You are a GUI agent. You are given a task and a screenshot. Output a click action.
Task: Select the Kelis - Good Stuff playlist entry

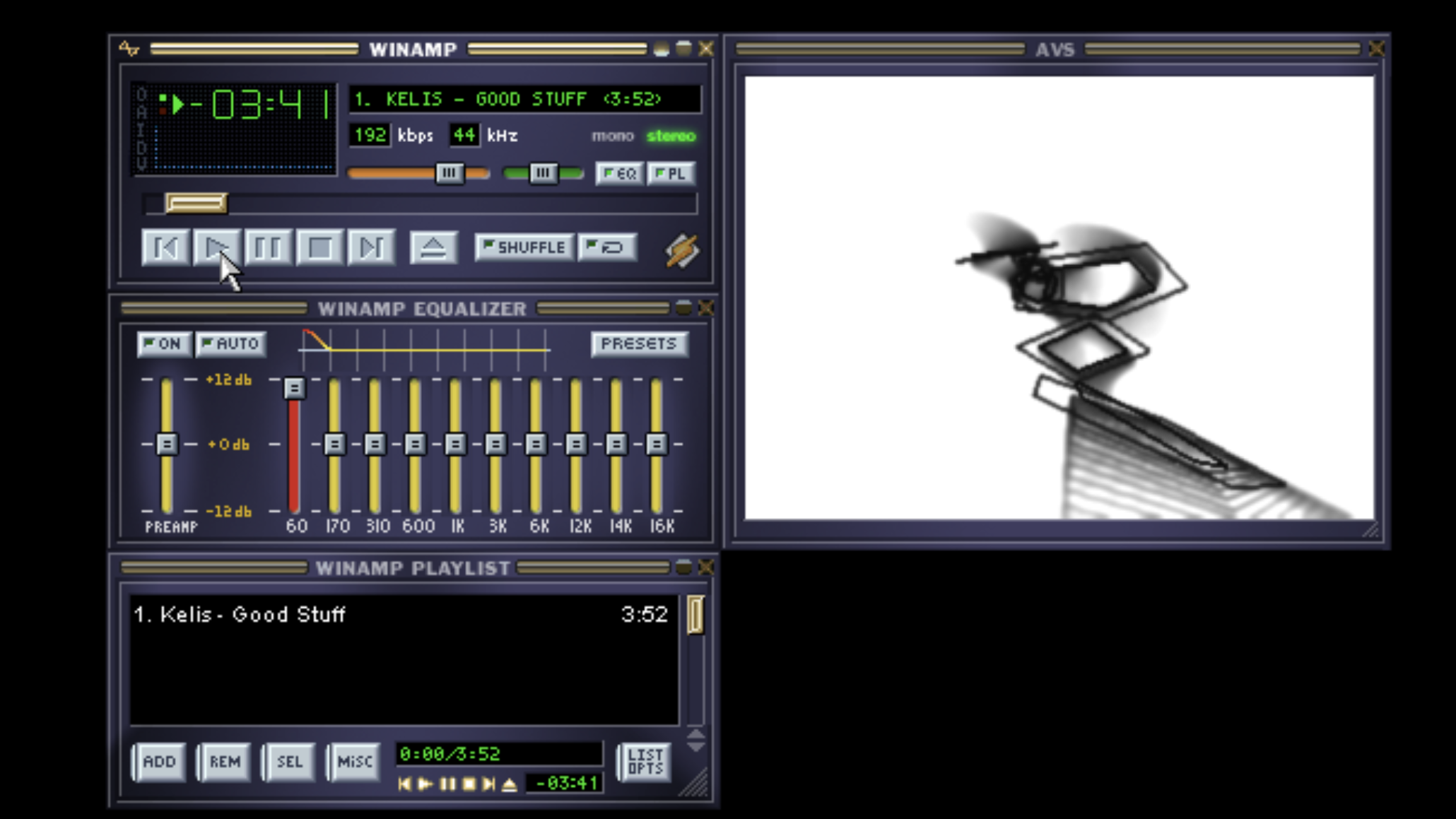click(x=283, y=614)
